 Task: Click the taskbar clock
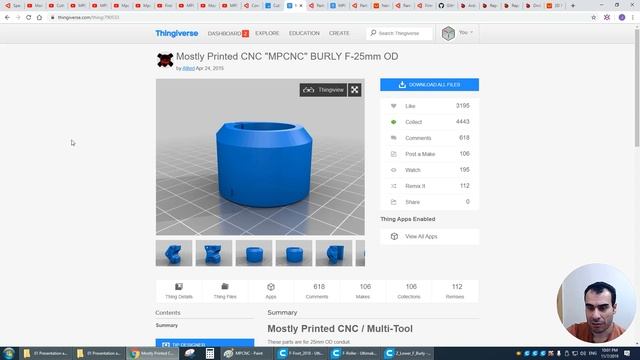(609, 353)
